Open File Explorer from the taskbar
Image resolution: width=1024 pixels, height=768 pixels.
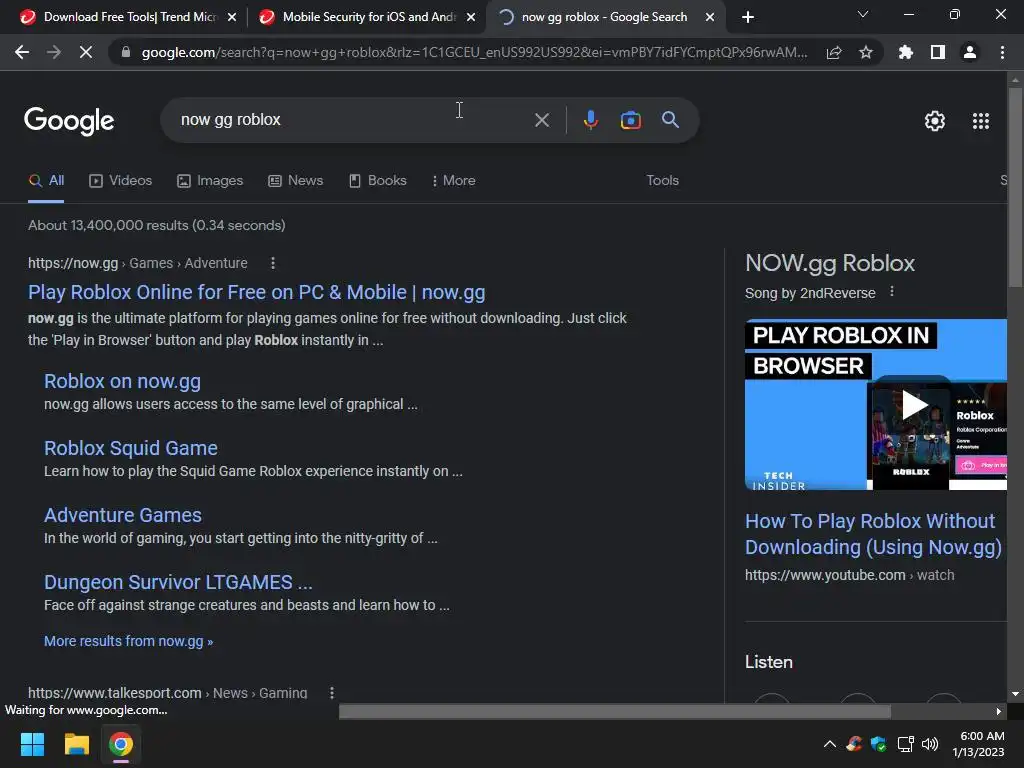coord(76,744)
